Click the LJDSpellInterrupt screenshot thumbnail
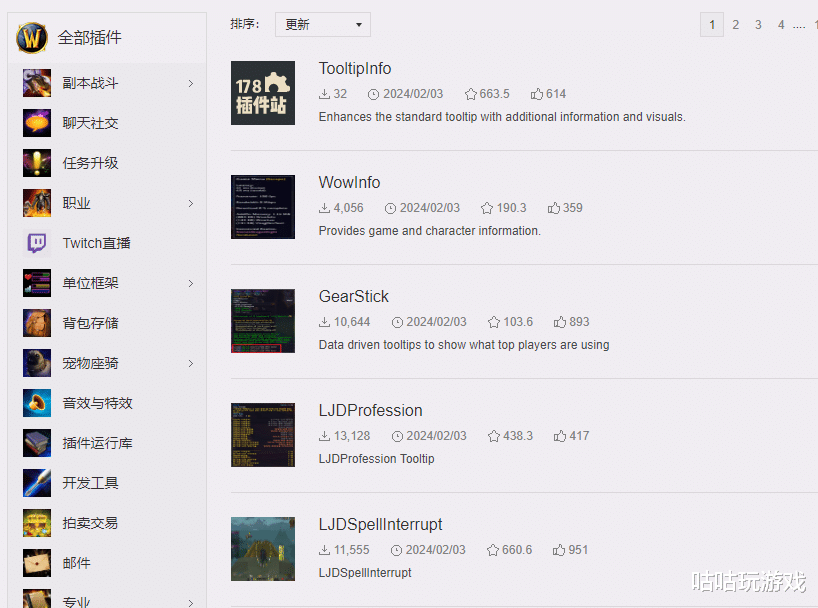 pyautogui.click(x=263, y=549)
